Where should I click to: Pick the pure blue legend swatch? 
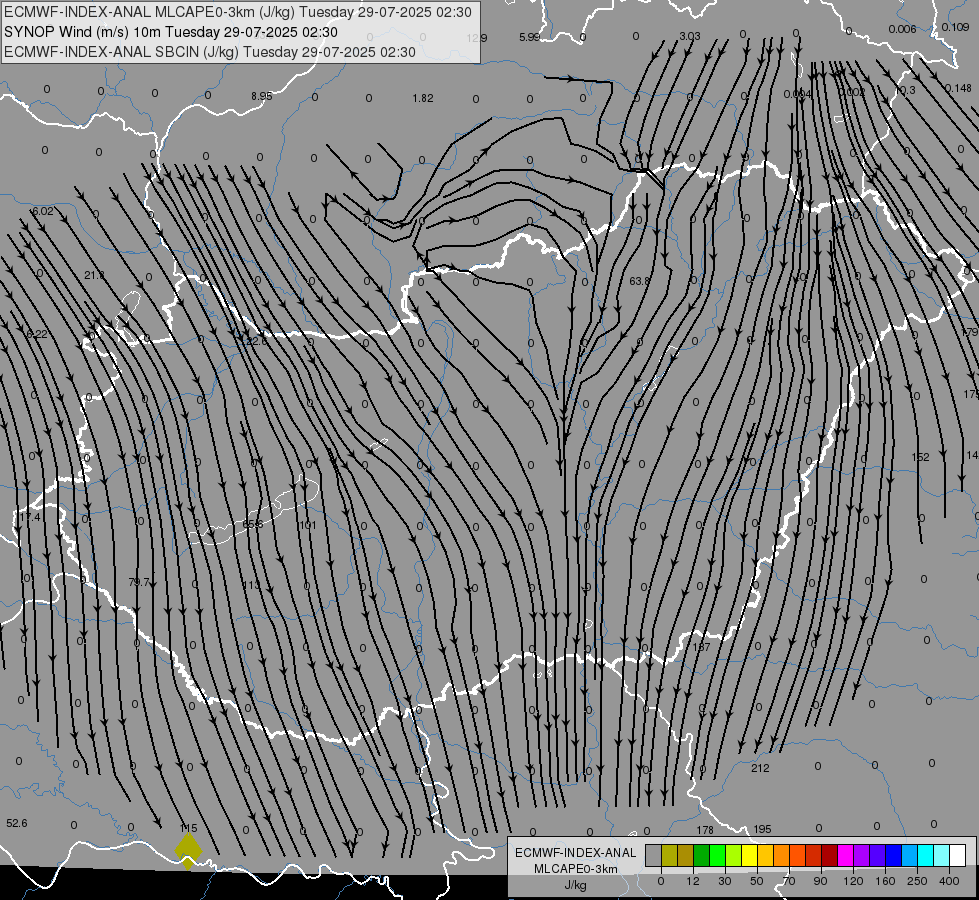pos(893,856)
